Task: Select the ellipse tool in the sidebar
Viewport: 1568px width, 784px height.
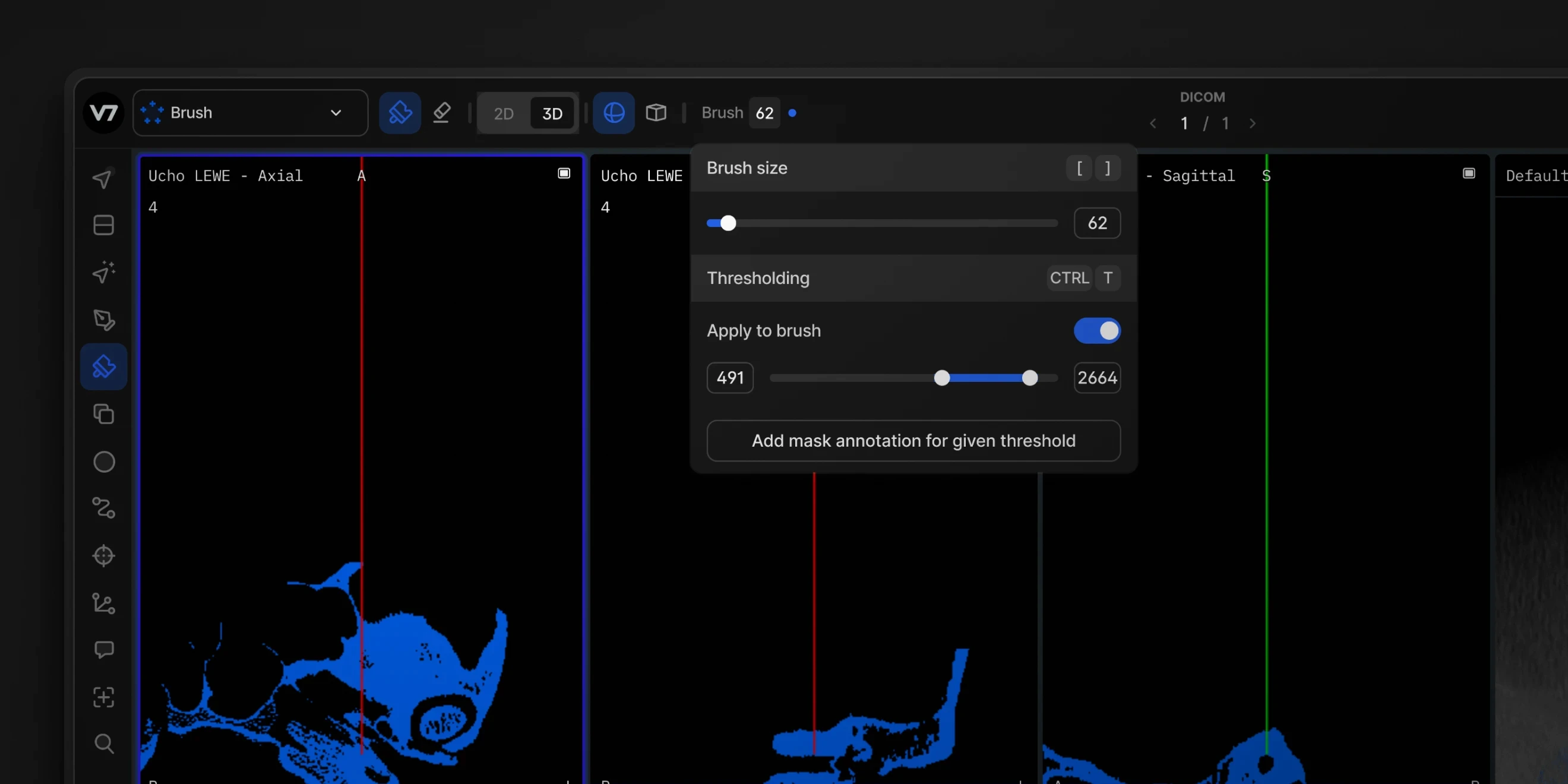Action: click(x=103, y=462)
